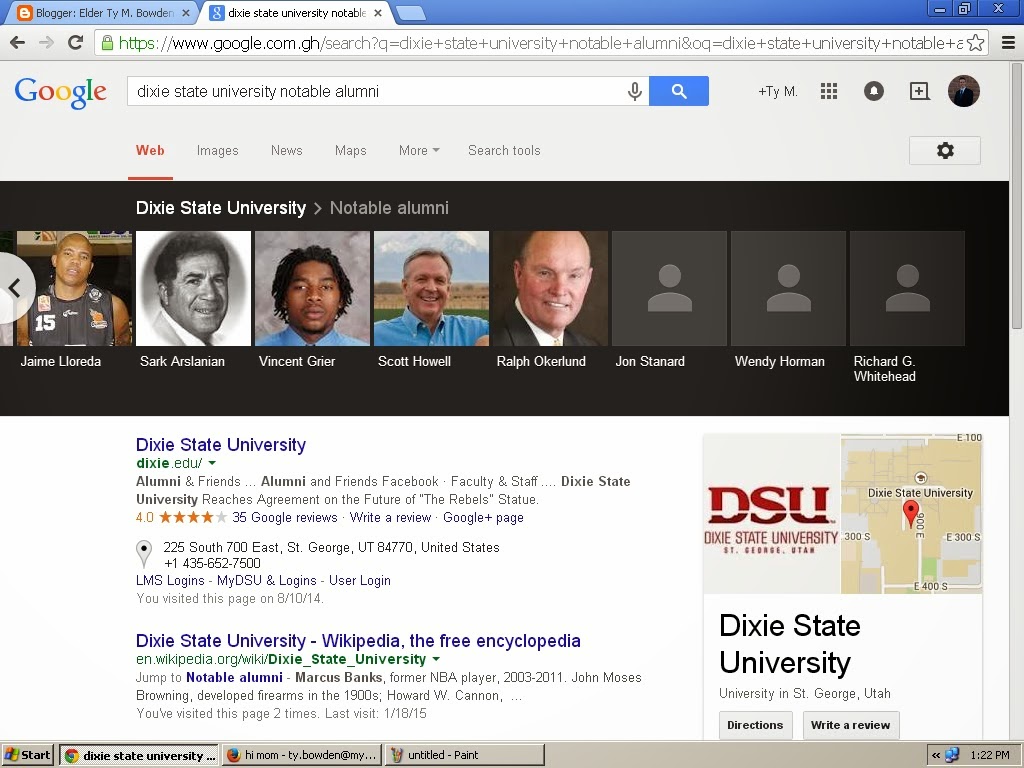Viewport: 1024px width, 768px height.
Task: Click the Write a review button in panel
Action: 850,725
